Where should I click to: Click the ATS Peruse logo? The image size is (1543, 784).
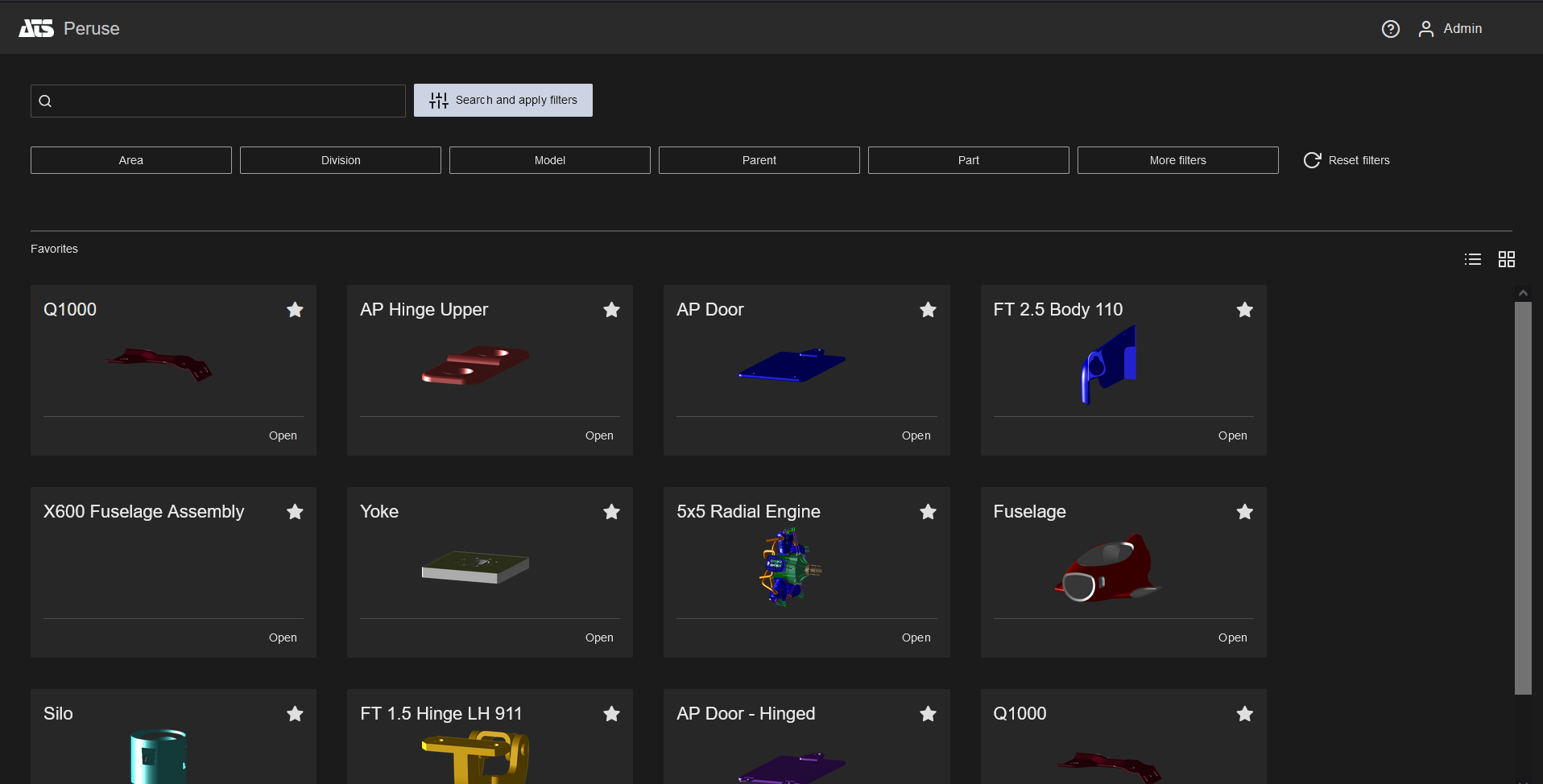click(x=36, y=29)
